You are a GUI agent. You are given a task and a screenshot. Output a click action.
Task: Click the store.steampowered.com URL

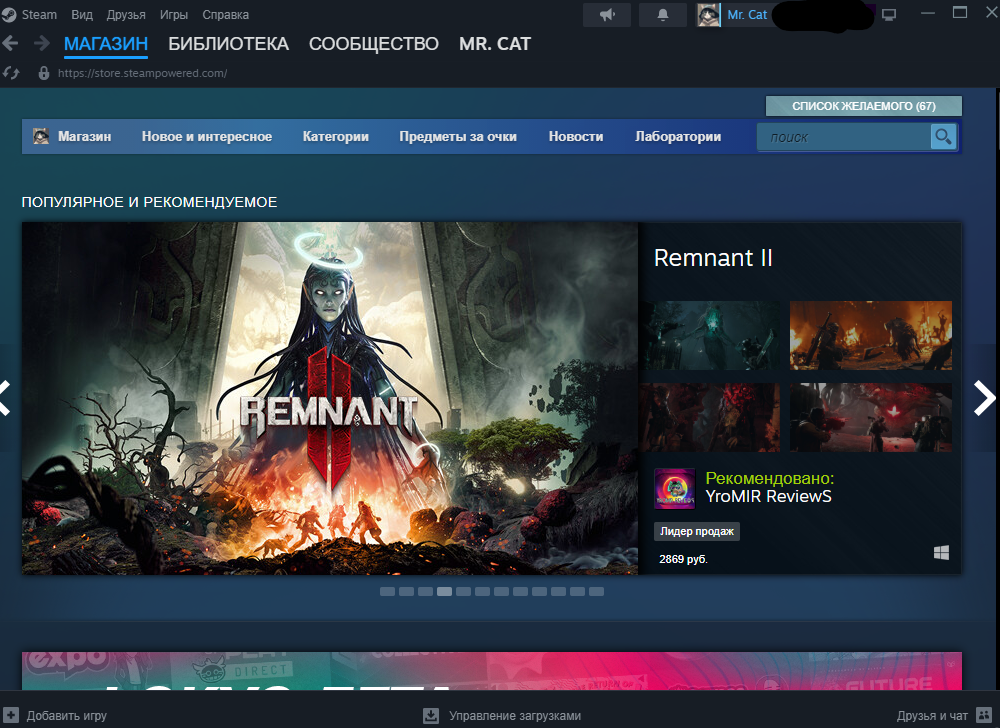pos(142,73)
